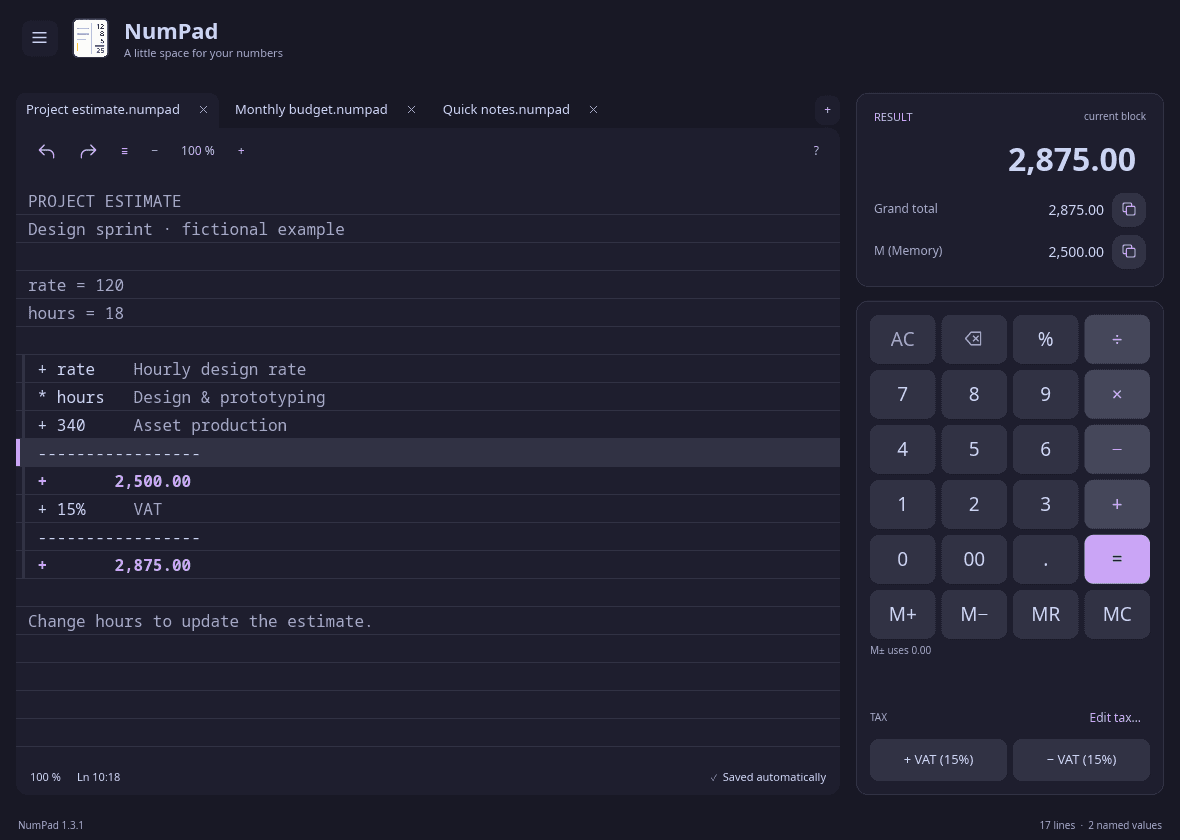Tap the divide operator key

tap(1117, 339)
